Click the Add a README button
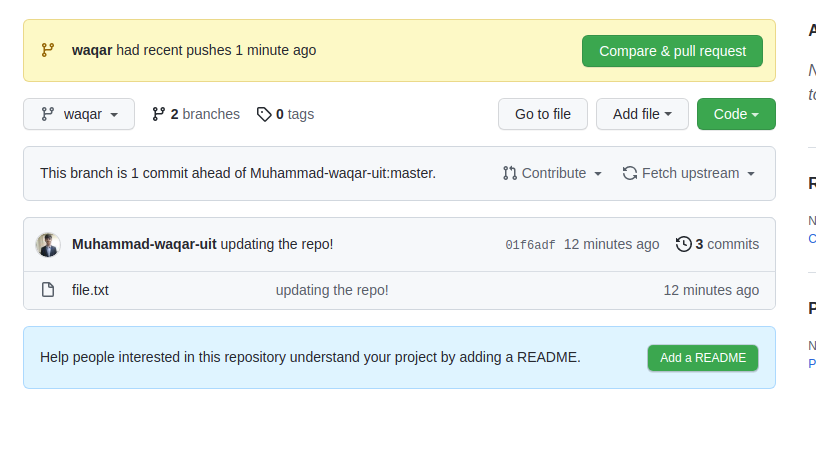Image resolution: width=816 pixels, height=451 pixels. pyautogui.click(x=703, y=358)
